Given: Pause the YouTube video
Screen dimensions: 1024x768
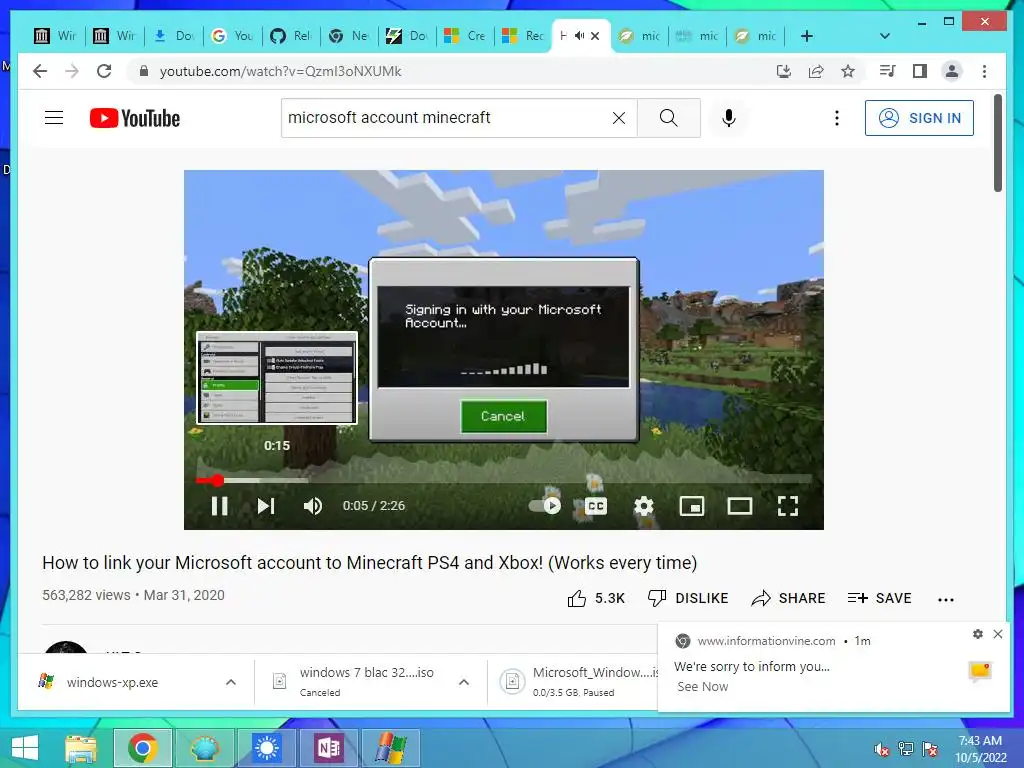Looking at the screenshot, I should point(219,506).
